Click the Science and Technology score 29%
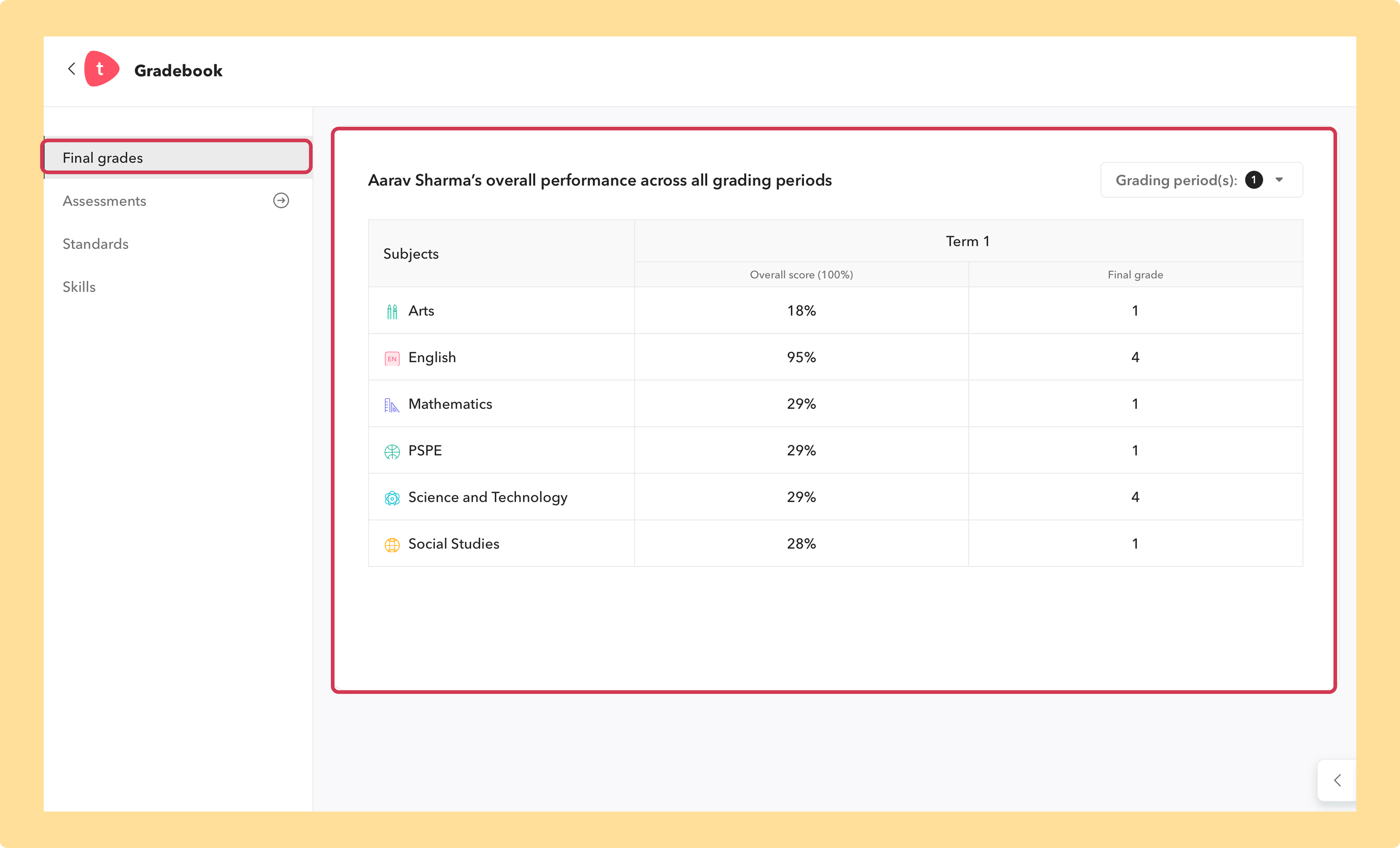This screenshot has width=1400, height=848. coord(801,497)
